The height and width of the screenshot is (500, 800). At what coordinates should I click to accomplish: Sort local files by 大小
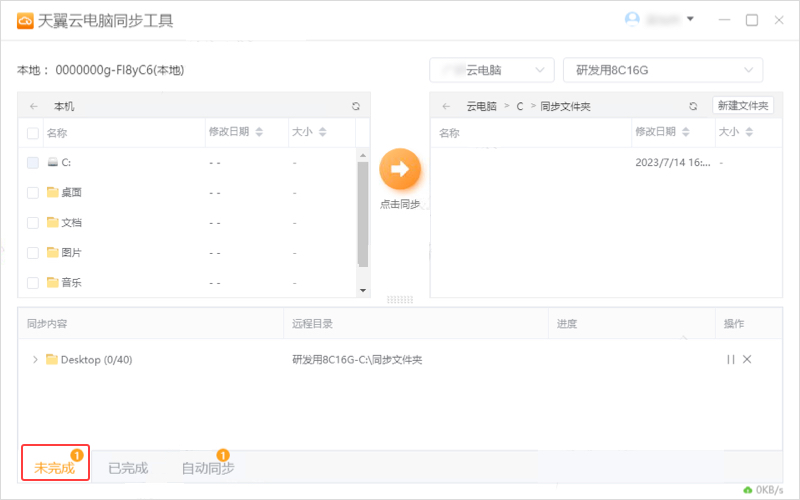pos(322,132)
